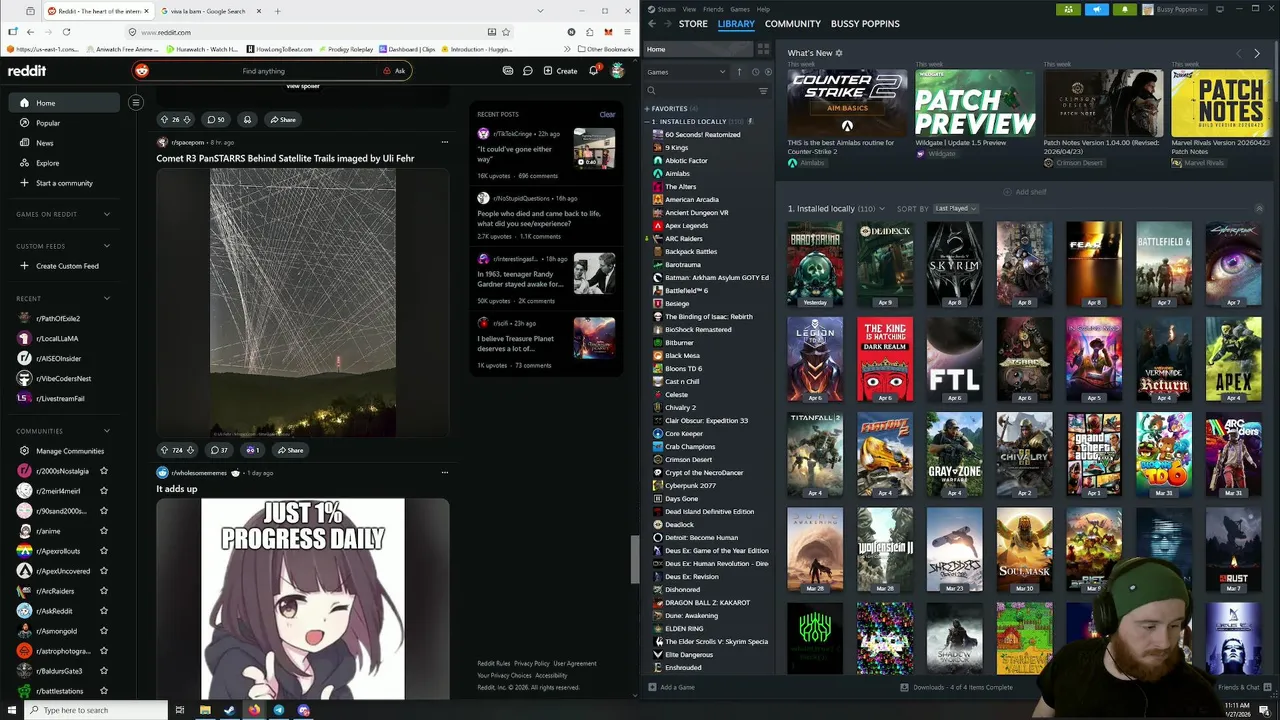The width and height of the screenshot is (1280, 720).
Task: Open Sort By Last Played dropdown
Action: point(955,209)
